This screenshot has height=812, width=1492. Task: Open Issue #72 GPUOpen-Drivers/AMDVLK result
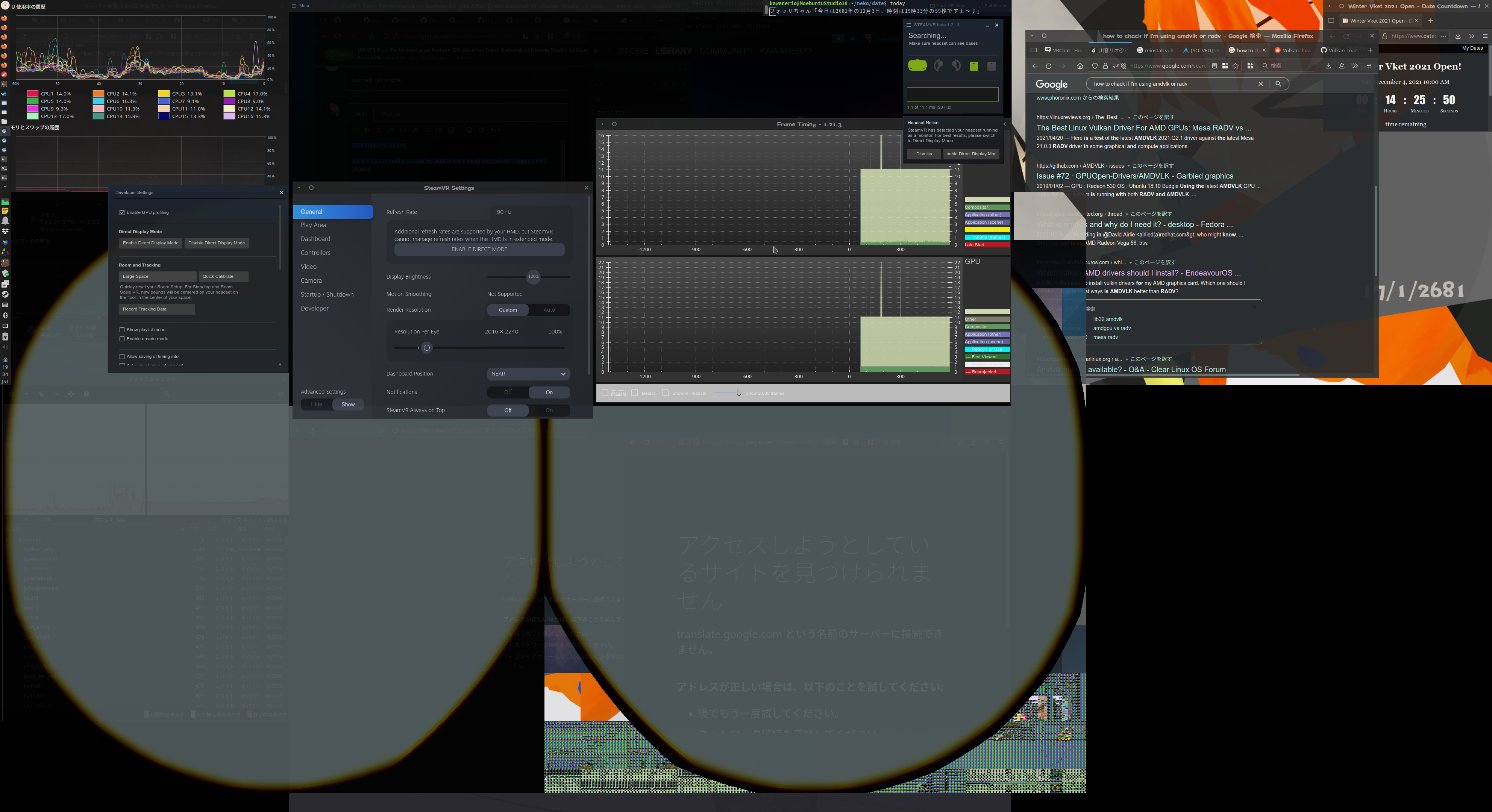pos(1135,176)
